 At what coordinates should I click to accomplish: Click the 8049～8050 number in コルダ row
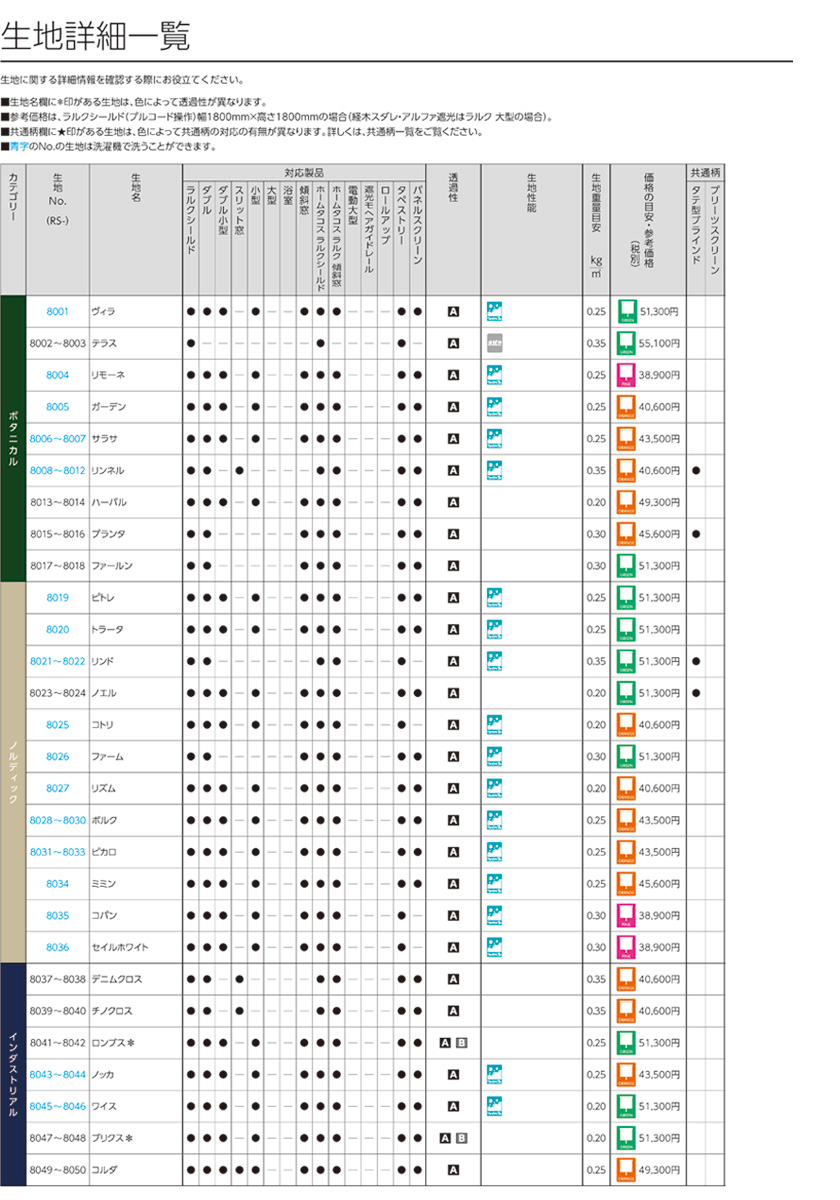(58, 1170)
